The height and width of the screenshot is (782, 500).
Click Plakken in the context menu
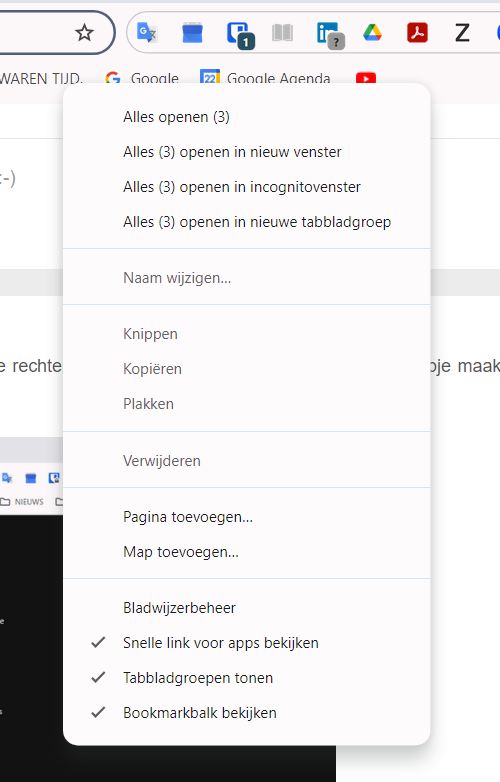coord(246,404)
